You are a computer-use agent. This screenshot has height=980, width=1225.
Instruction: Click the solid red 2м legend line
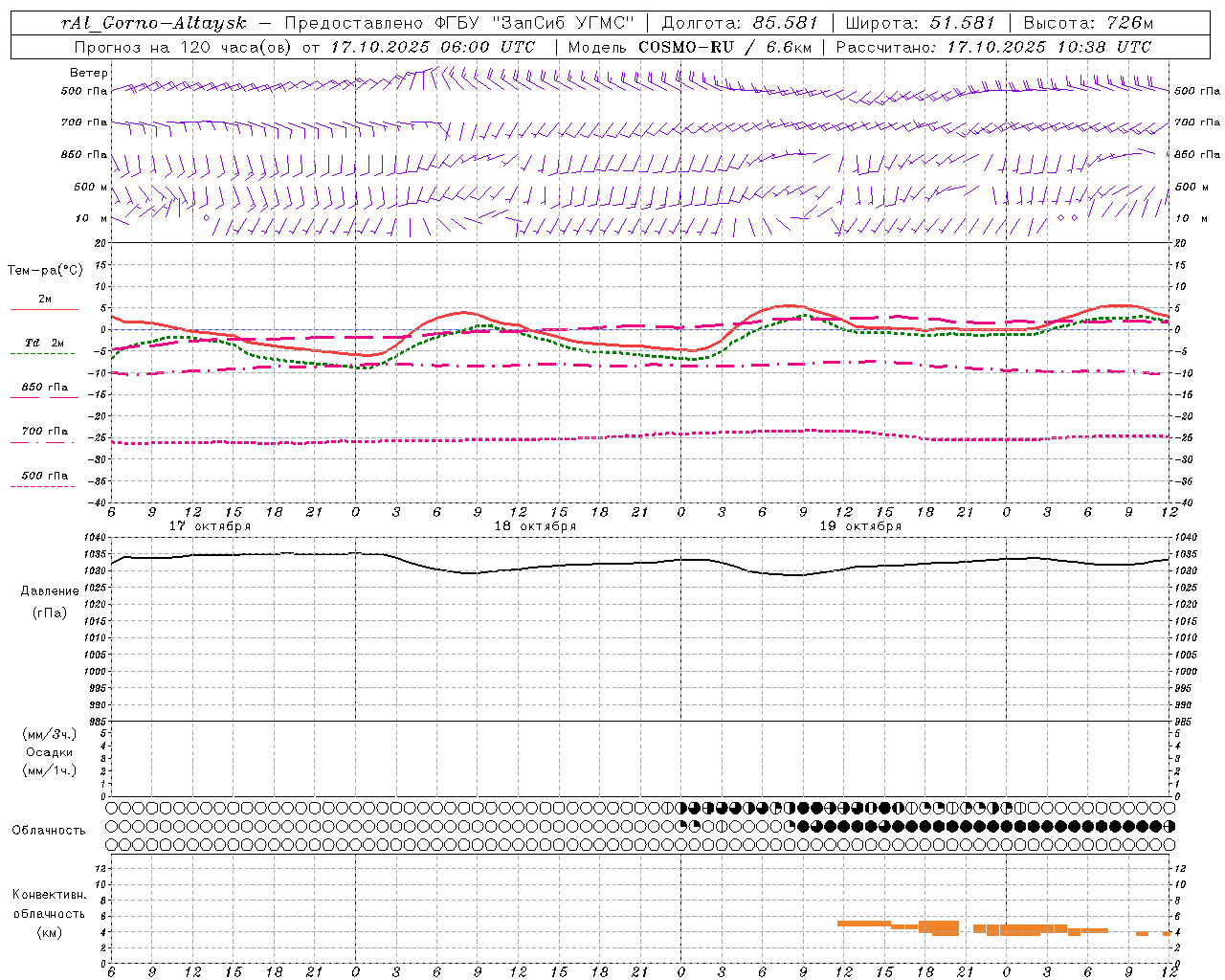(x=44, y=308)
